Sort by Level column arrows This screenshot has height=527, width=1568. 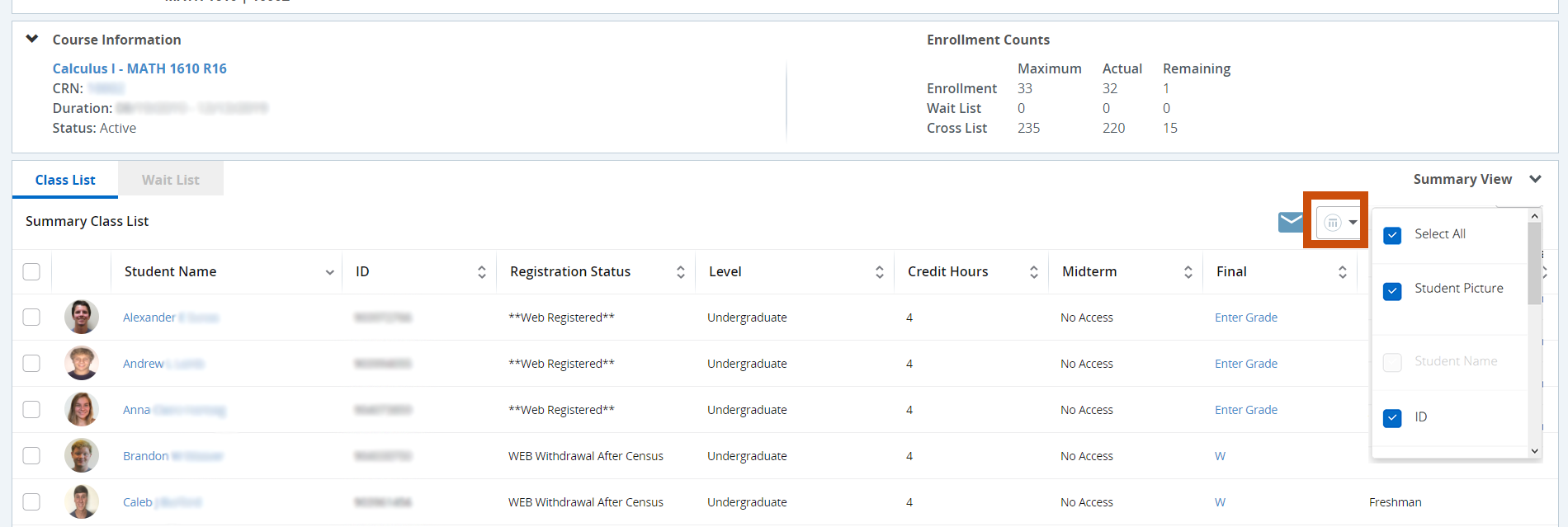pos(879,272)
